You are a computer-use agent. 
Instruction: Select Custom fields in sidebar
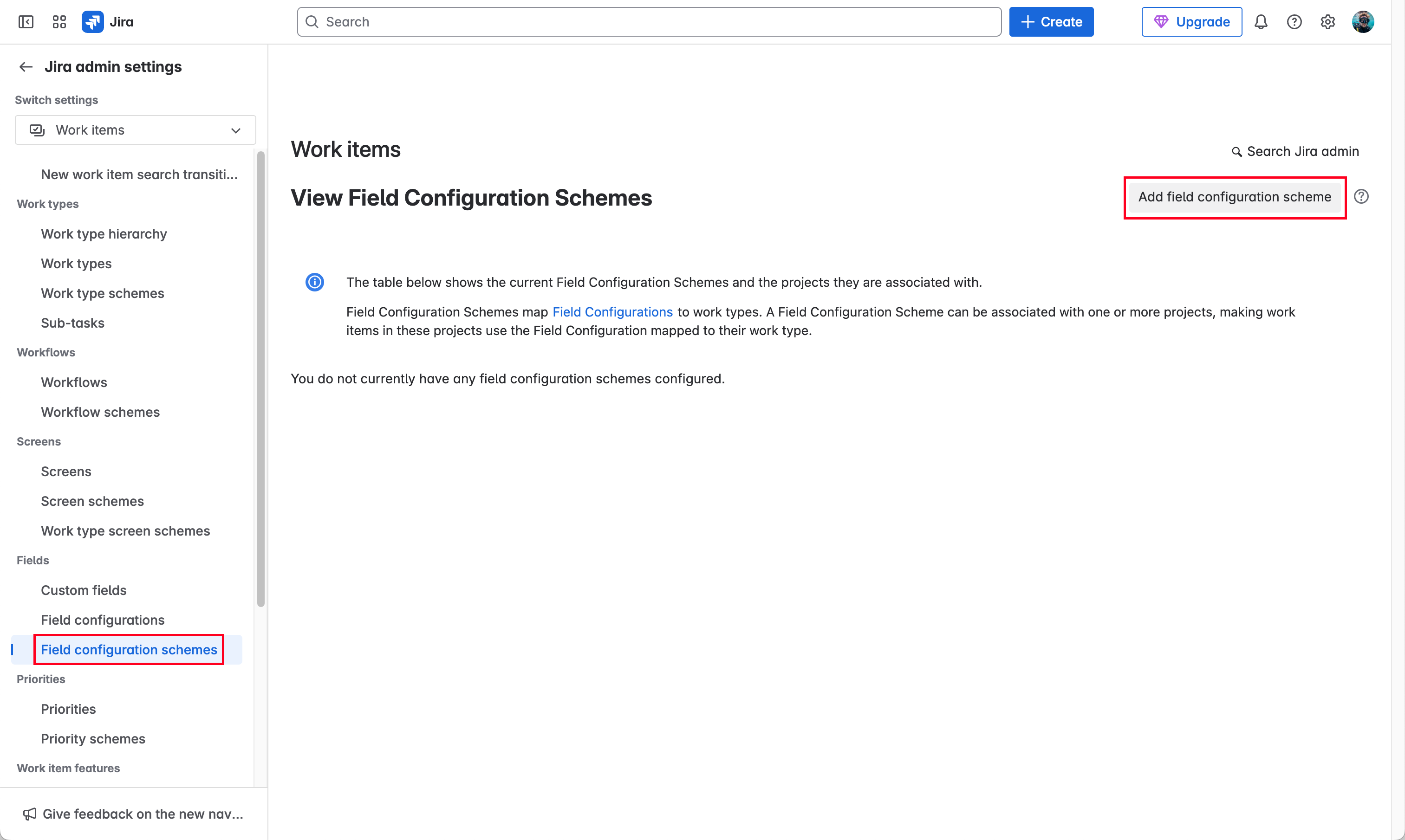click(x=84, y=590)
